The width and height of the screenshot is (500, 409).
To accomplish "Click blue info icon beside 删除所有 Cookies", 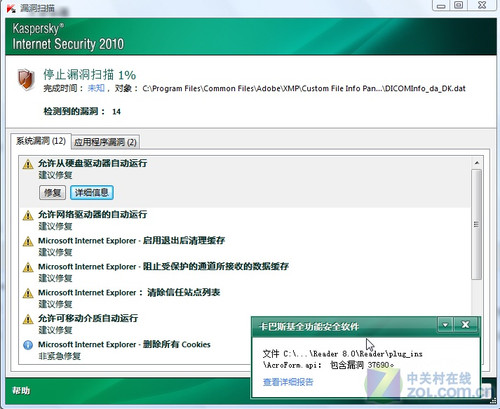I will pyautogui.click(x=28, y=345).
